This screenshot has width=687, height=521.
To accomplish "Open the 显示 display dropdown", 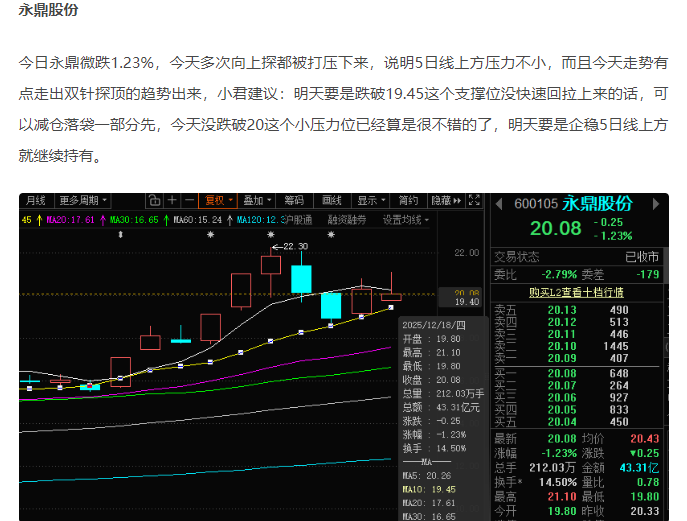I will click(371, 201).
